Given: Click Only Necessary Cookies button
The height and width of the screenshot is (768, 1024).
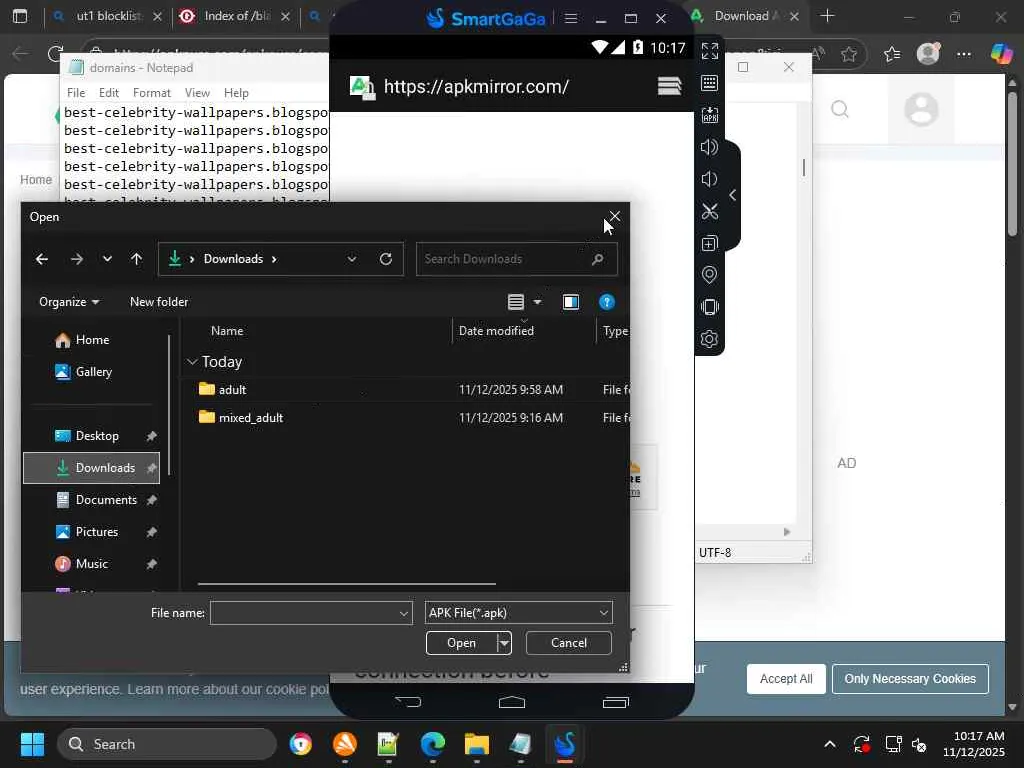Looking at the screenshot, I should [910, 679].
